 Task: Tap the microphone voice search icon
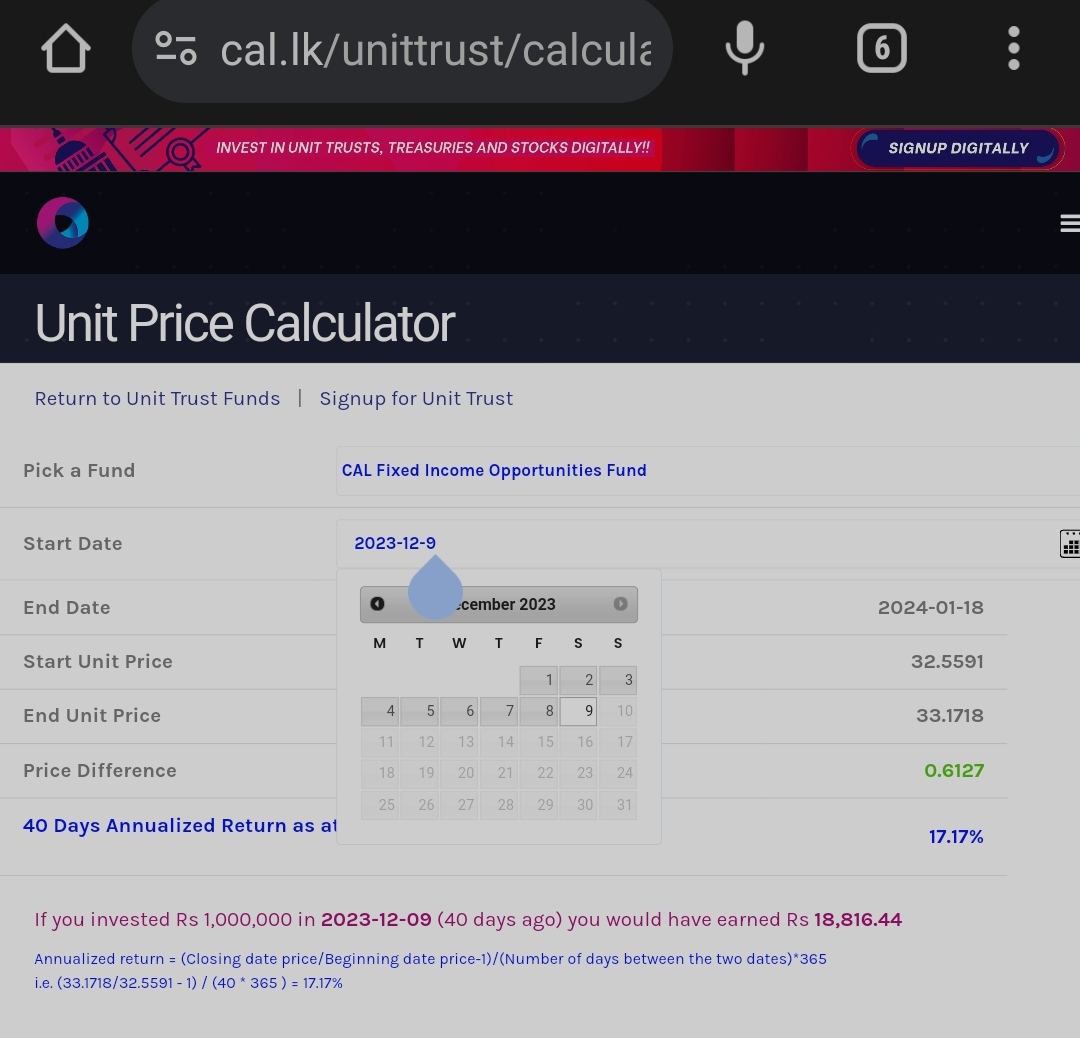(x=745, y=48)
